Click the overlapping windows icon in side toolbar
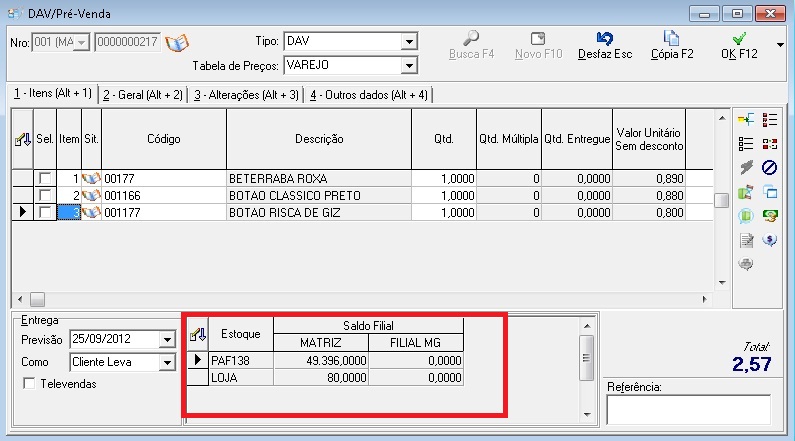This screenshot has width=795, height=441. point(770,192)
